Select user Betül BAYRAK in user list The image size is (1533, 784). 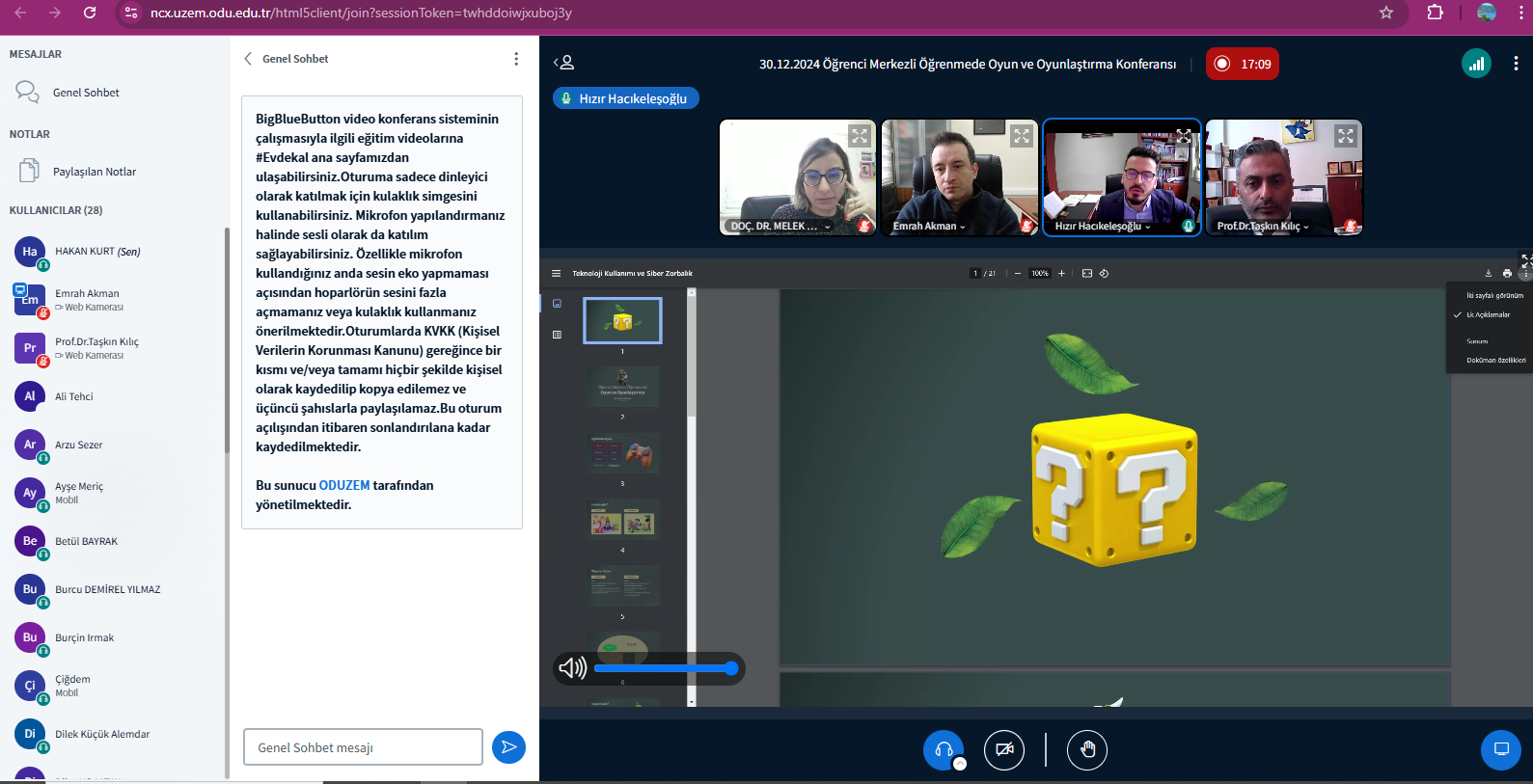115,541
